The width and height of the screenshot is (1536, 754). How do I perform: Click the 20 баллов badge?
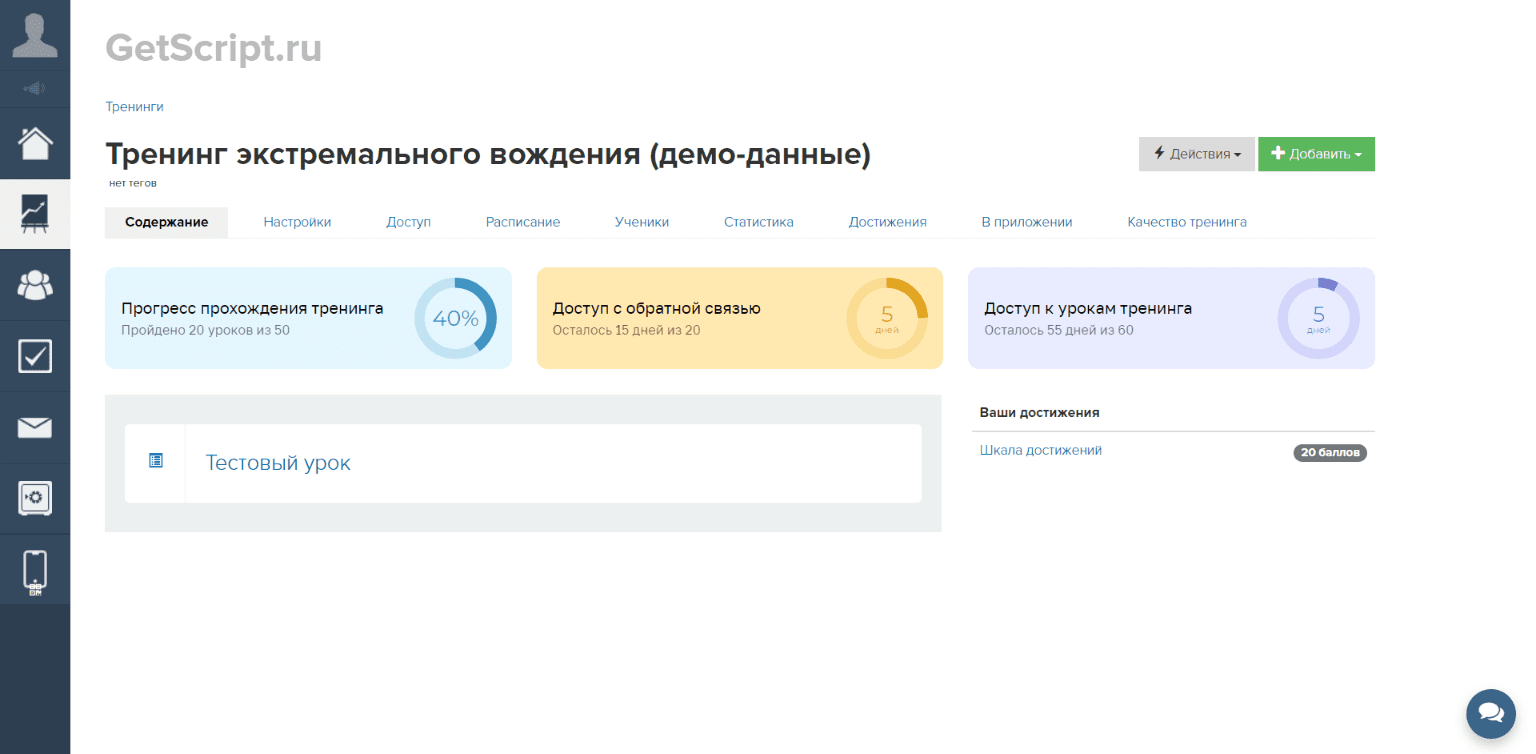(x=1329, y=453)
